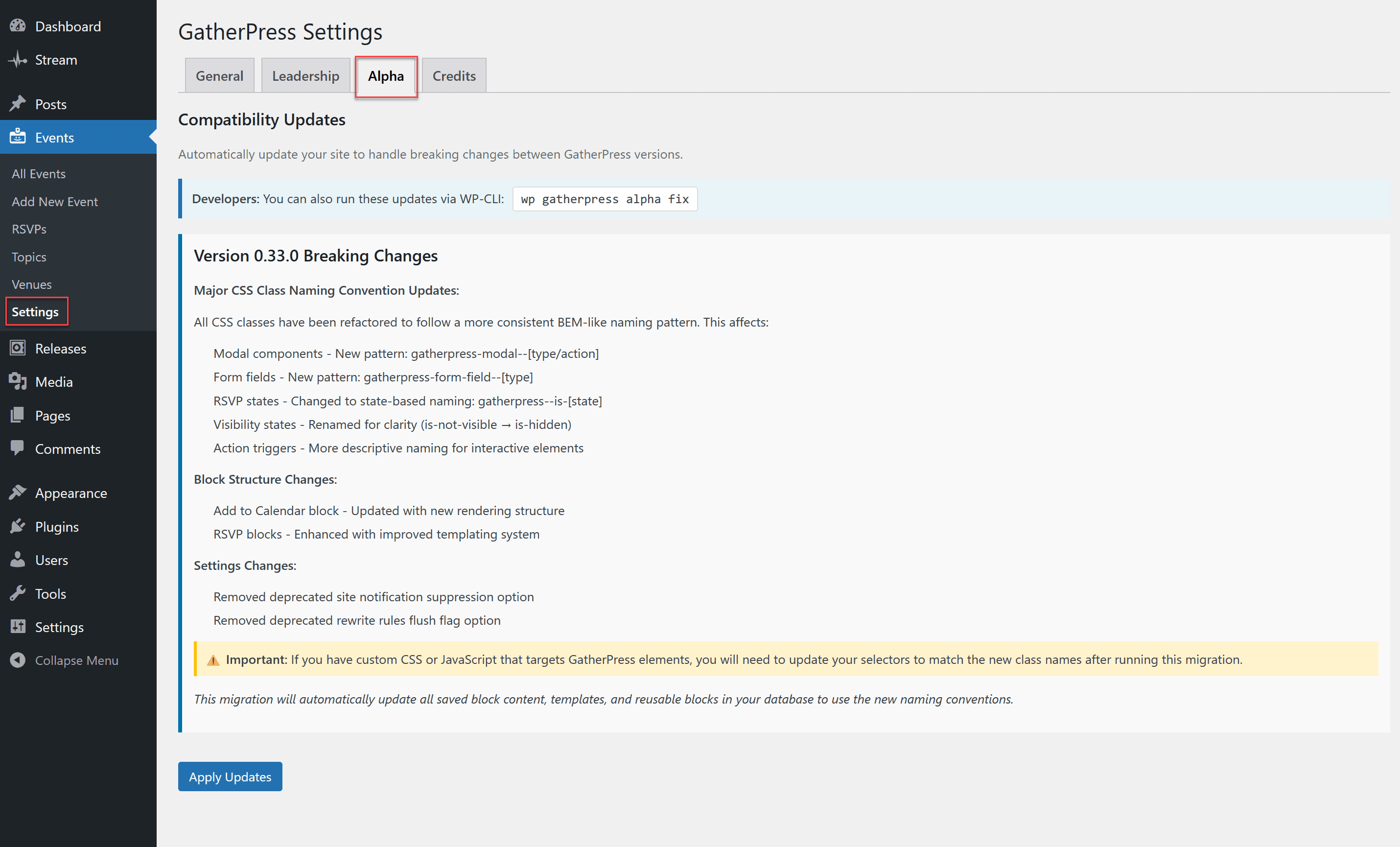Open the Venues submenu link

[32, 283]
